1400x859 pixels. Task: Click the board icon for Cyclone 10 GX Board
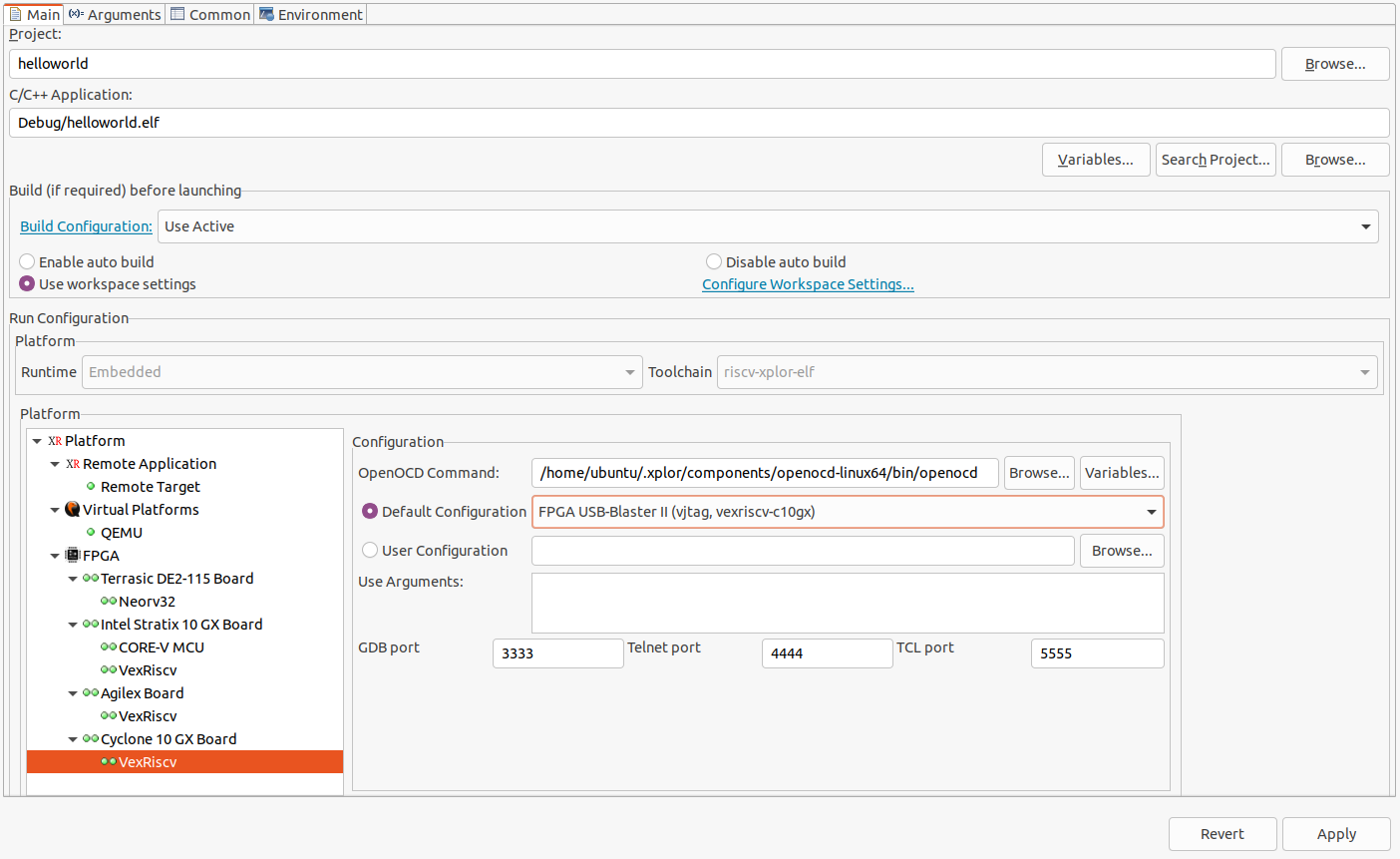point(91,739)
